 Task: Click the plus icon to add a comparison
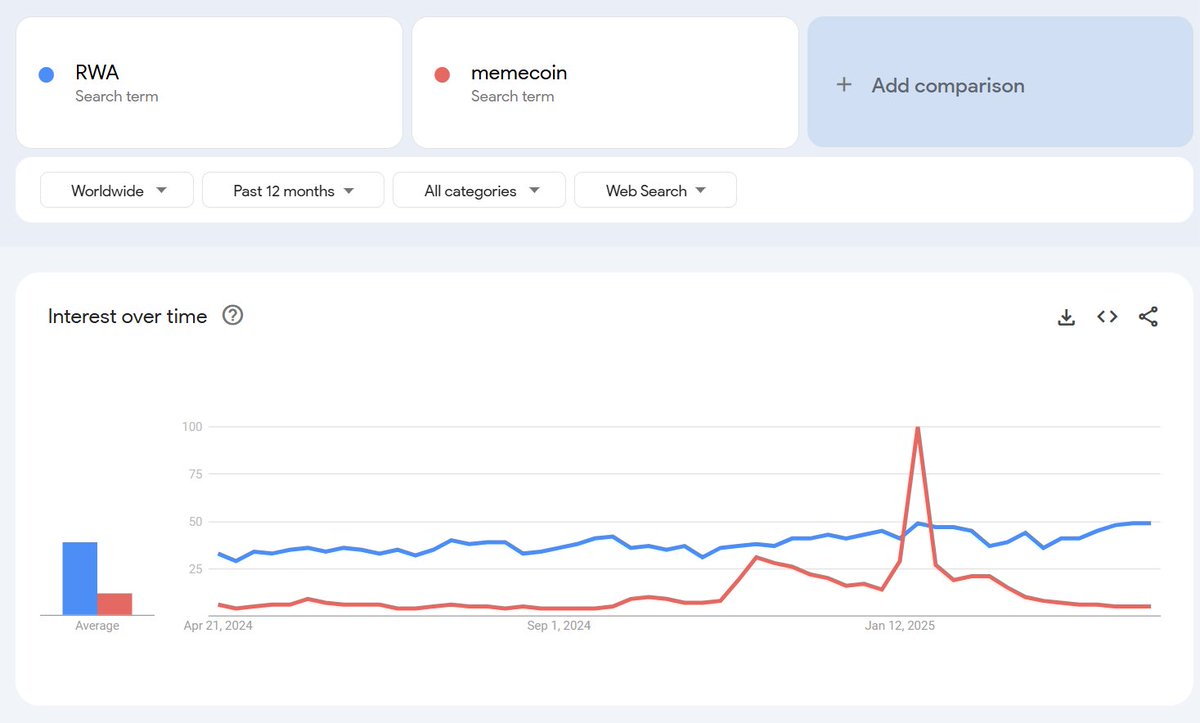[x=843, y=85]
